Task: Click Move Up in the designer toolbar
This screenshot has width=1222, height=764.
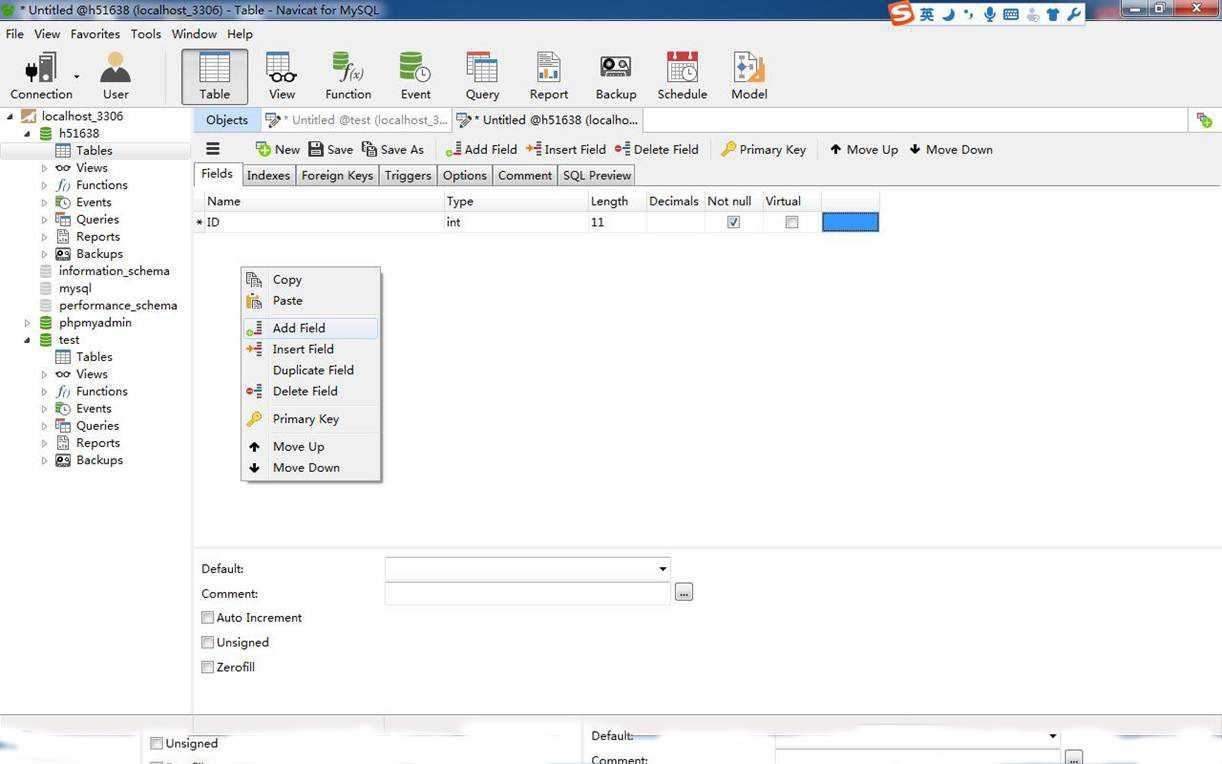Action: pos(864,149)
